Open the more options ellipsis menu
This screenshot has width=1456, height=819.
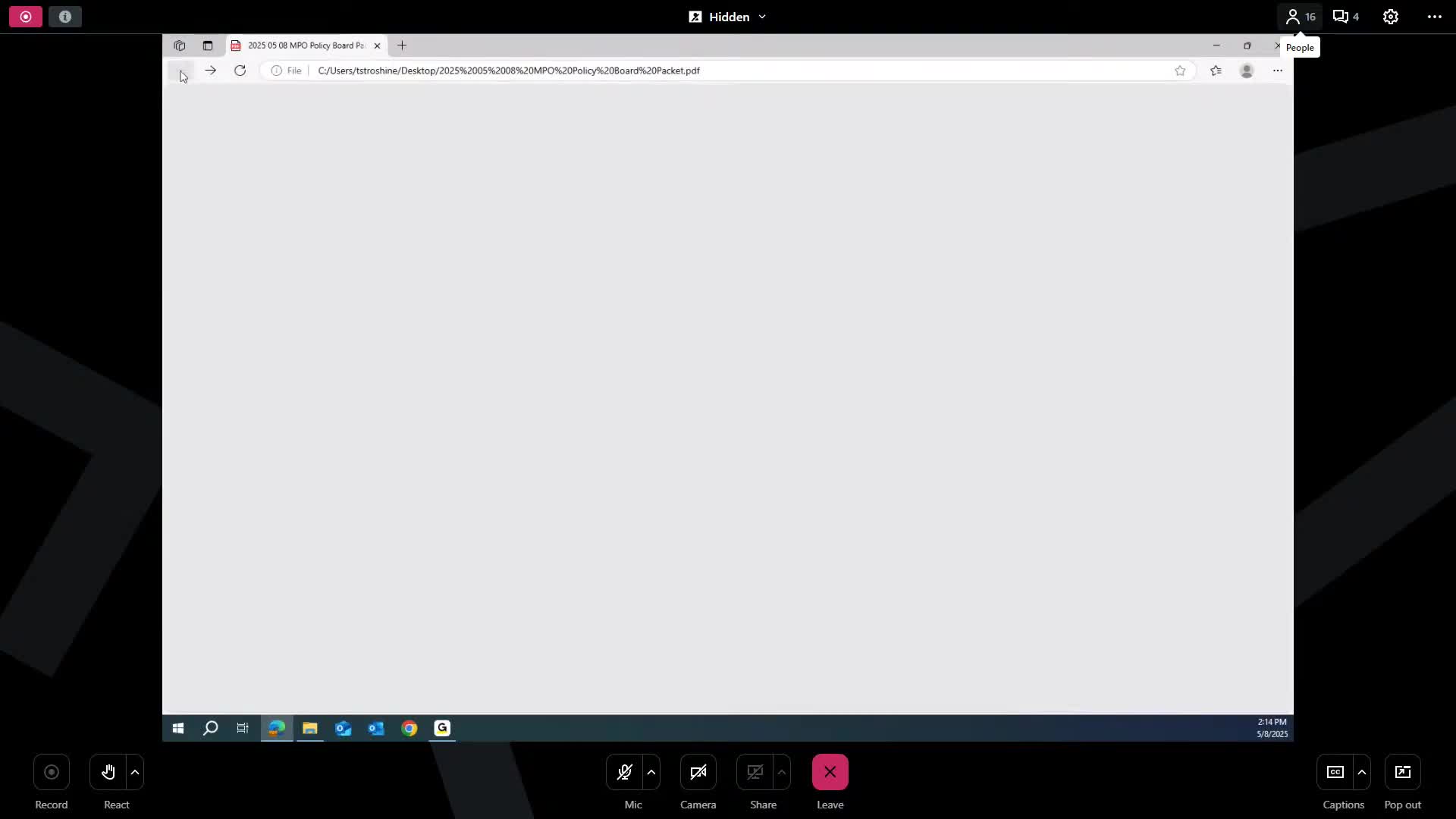[1434, 17]
